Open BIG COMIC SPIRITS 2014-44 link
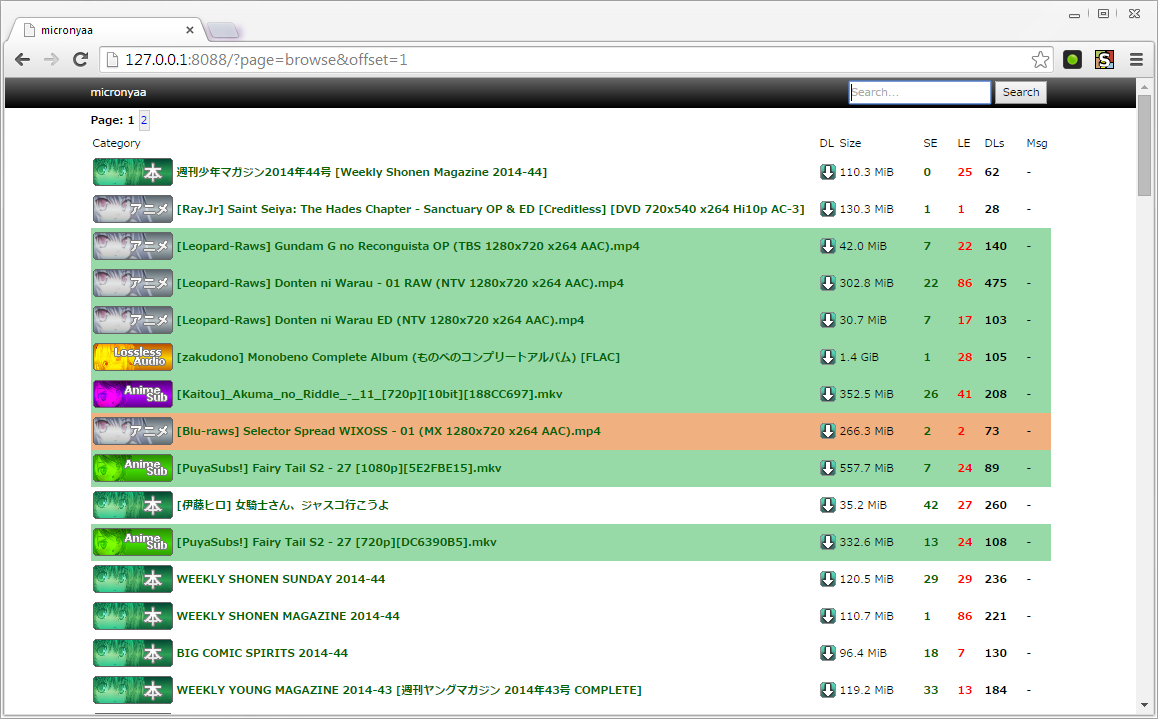The image size is (1158, 719). point(262,653)
